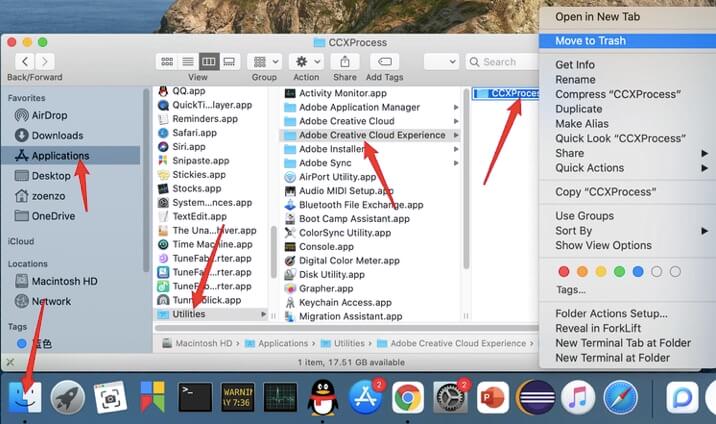Viewport: 716px width, 424px height.
Task: Open the Group dropdown in toolbar
Action: (x=265, y=62)
